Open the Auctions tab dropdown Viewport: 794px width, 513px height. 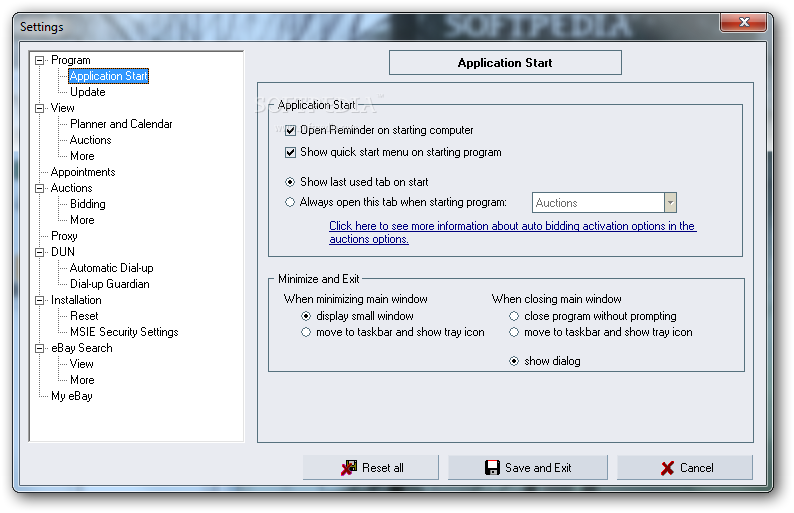(670, 203)
